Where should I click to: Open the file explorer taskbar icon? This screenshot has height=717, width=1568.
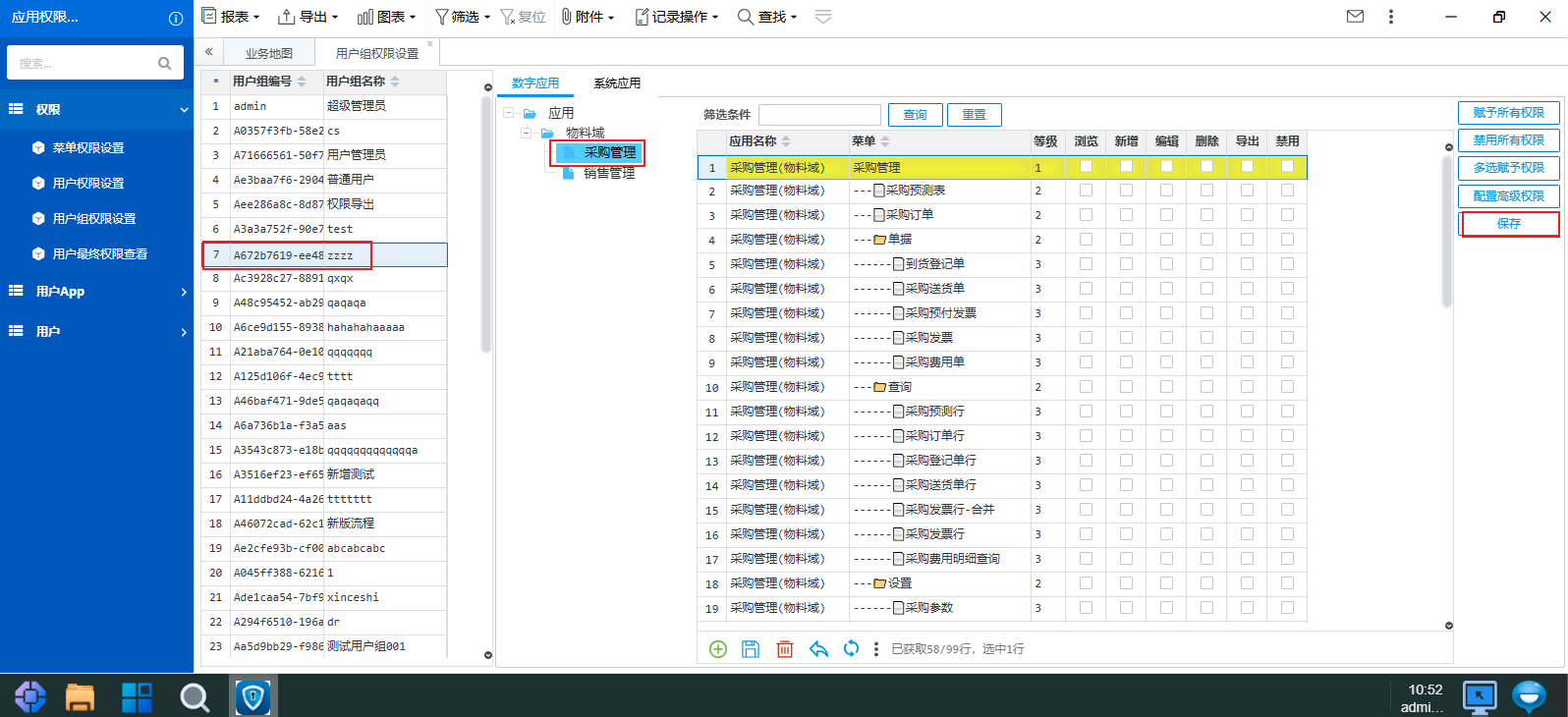click(x=80, y=697)
